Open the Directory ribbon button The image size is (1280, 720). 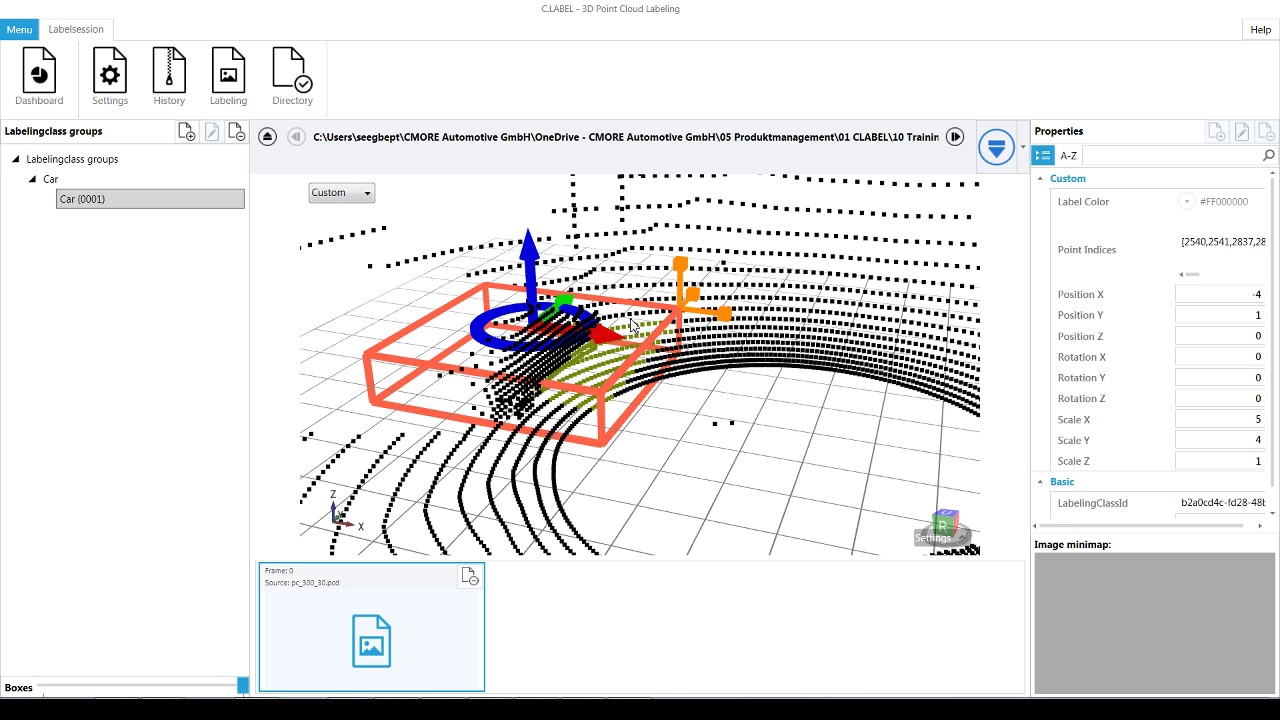point(292,77)
